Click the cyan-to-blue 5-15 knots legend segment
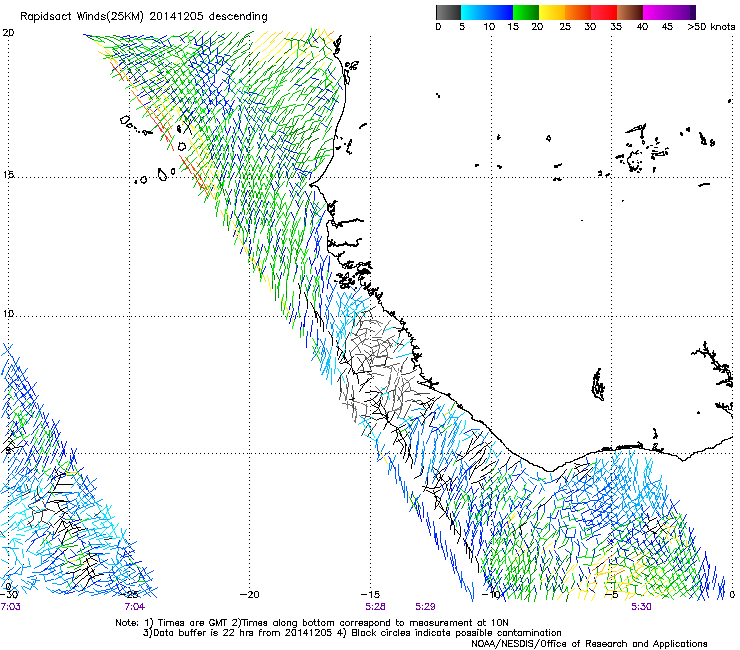The height and width of the screenshot is (650, 740). (x=487, y=12)
